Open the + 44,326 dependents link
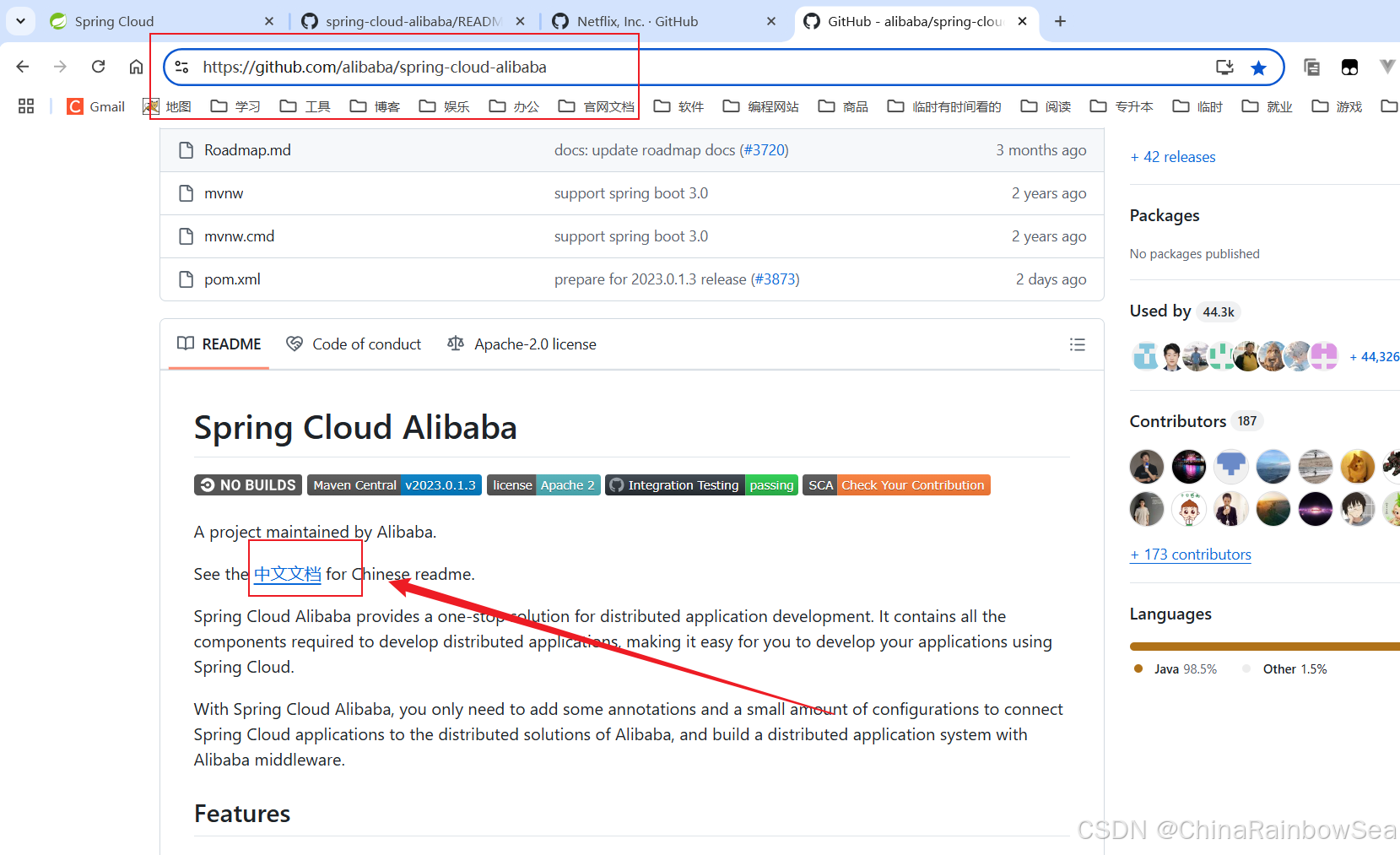The image size is (1400, 855). pos(1375,357)
